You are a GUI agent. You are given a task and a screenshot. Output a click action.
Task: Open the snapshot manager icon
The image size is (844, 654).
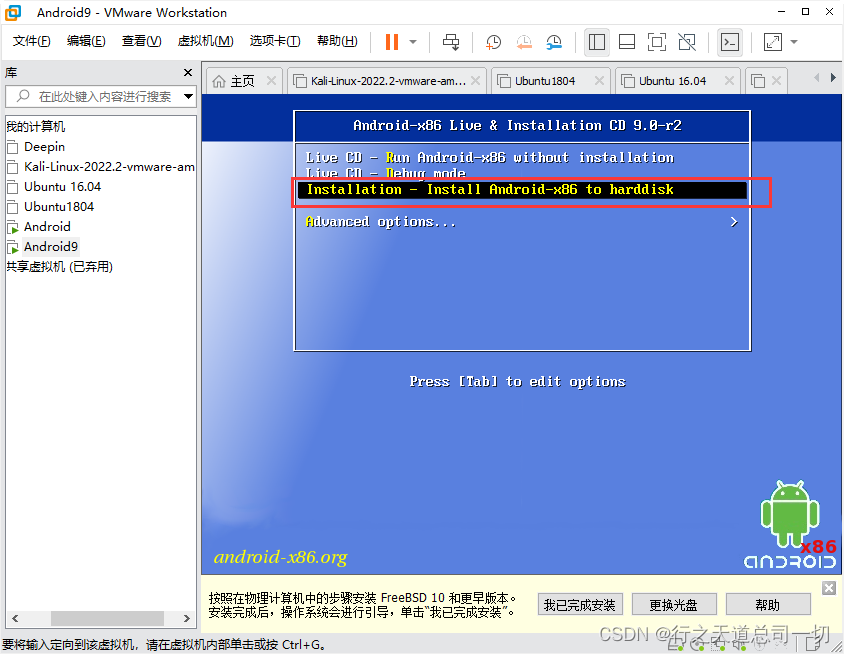(x=554, y=42)
